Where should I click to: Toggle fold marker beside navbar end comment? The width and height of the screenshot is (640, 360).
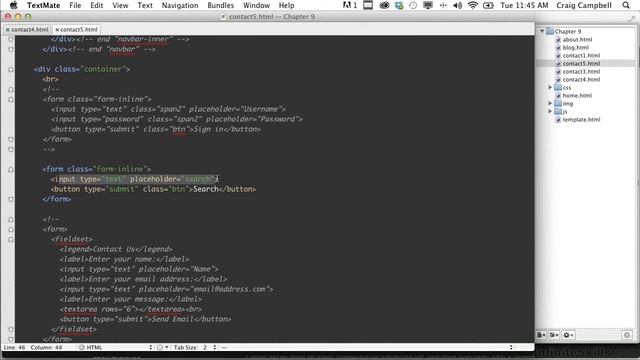(x=11, y=49)
